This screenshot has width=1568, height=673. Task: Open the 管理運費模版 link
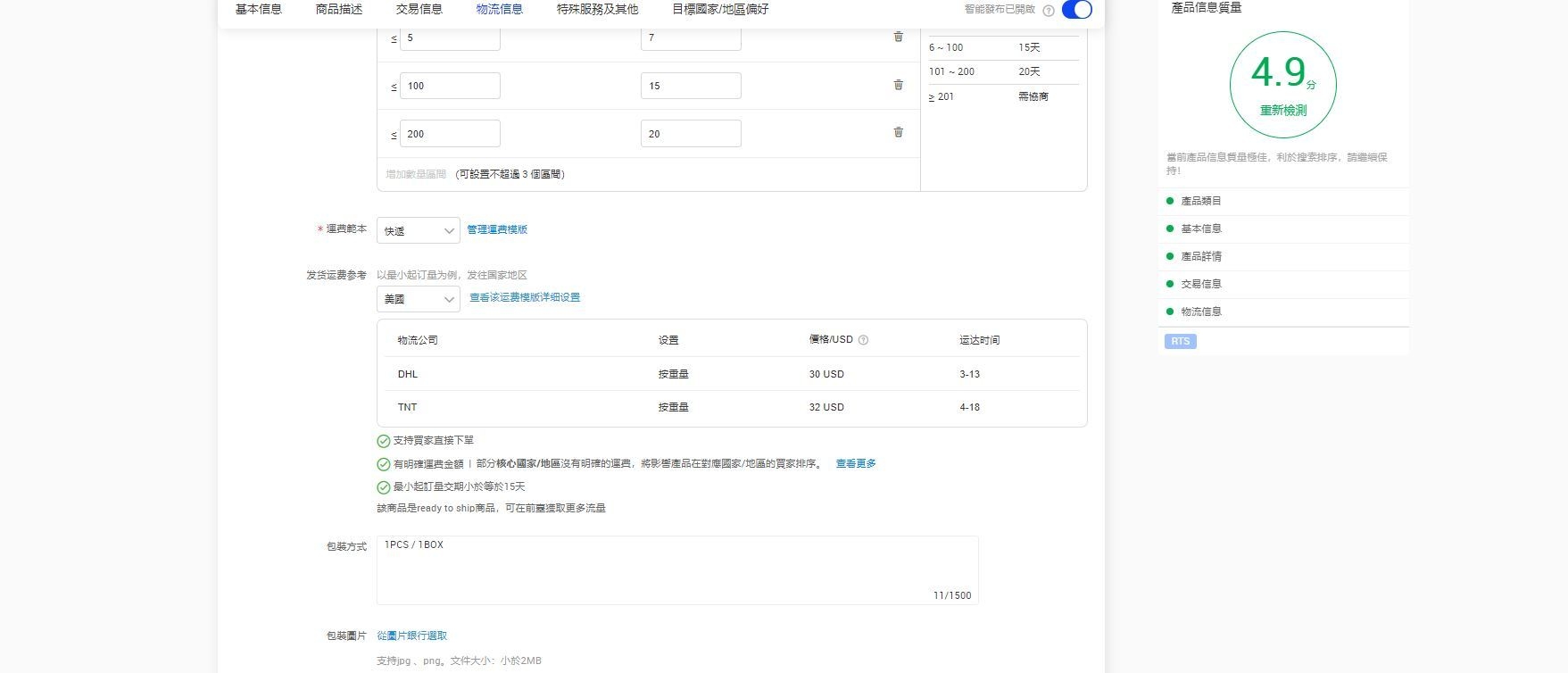click(x=497, y=229)
